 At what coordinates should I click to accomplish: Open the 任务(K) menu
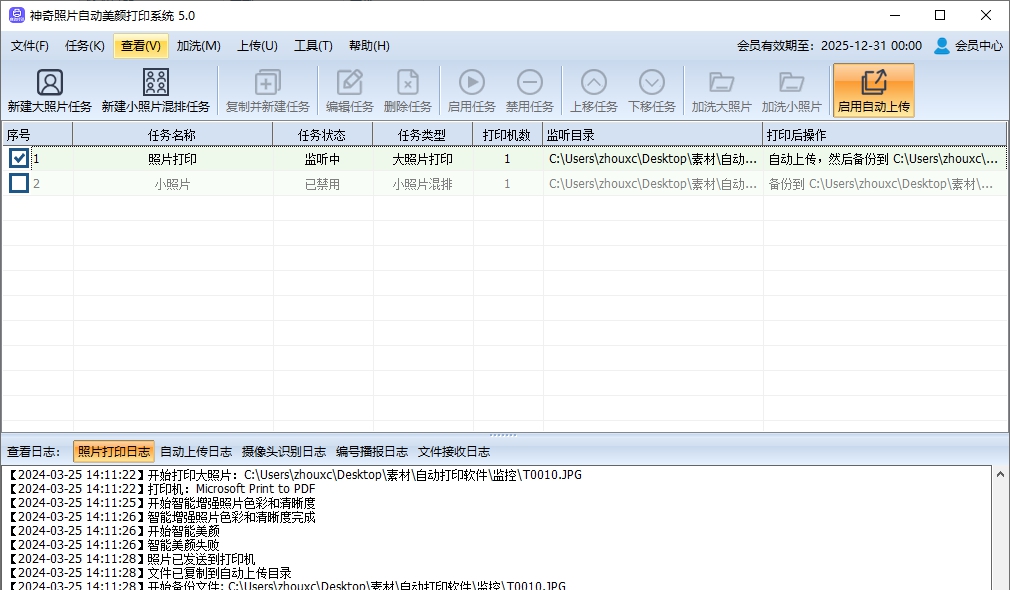84,46
